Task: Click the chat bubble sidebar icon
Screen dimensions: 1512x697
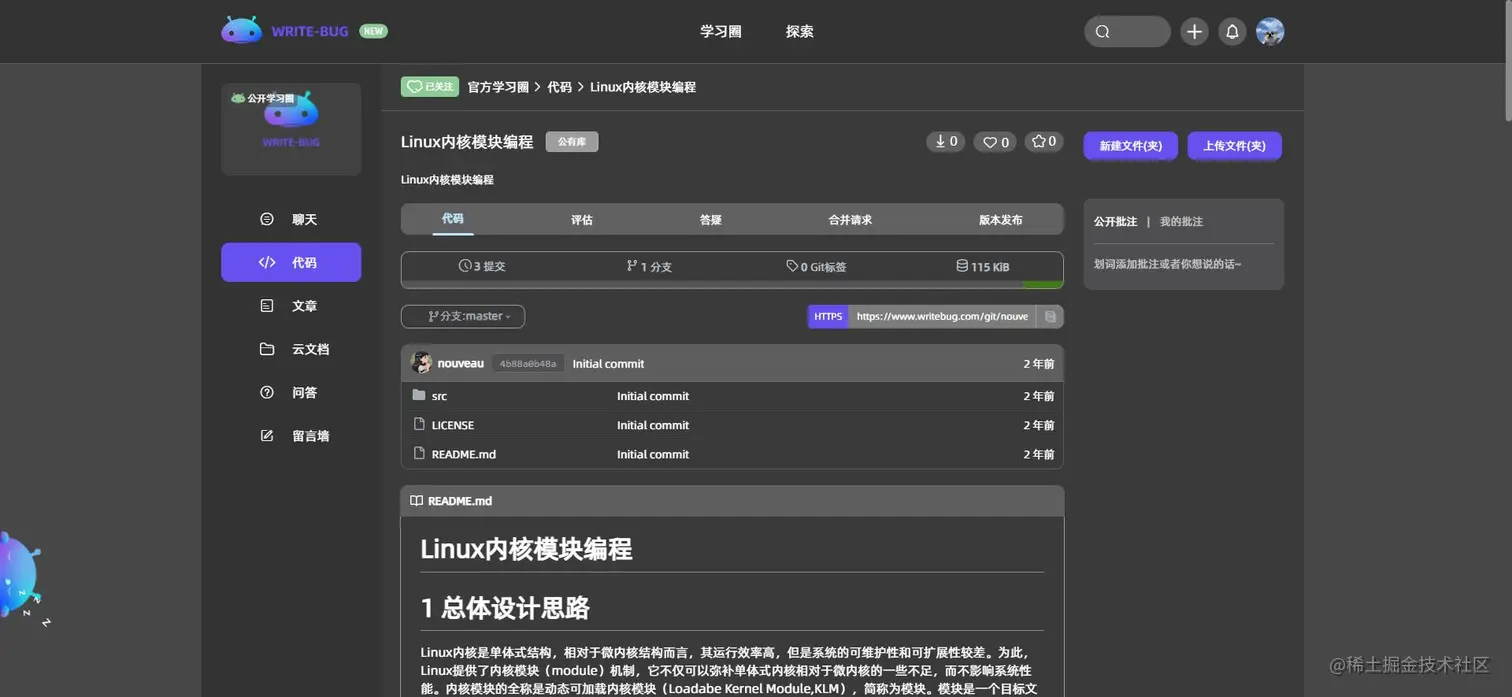Action: click(267, 219)
